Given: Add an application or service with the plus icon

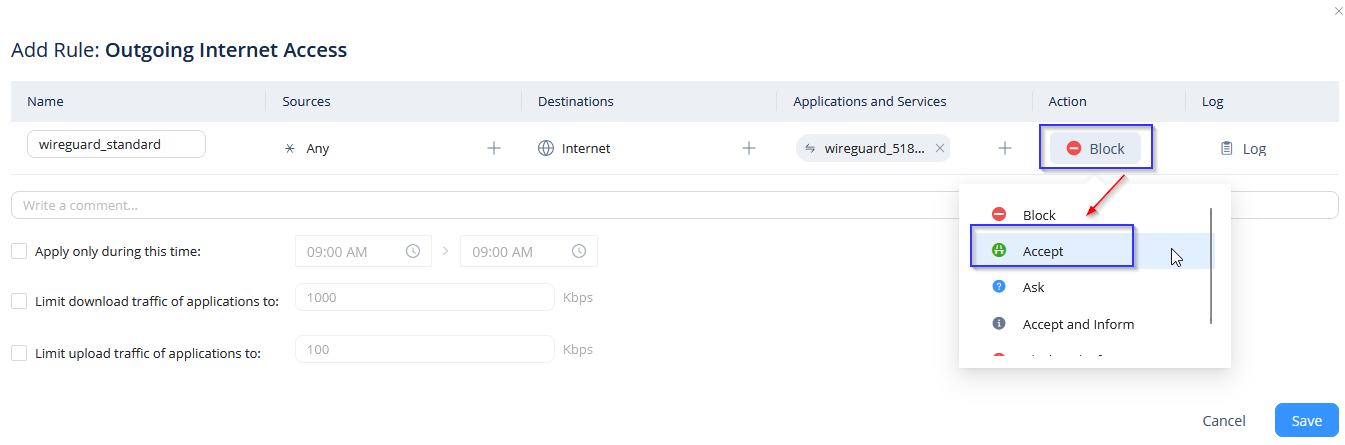Looking at the screenshot, I should pyautogui.click(x=1005, y=148).
